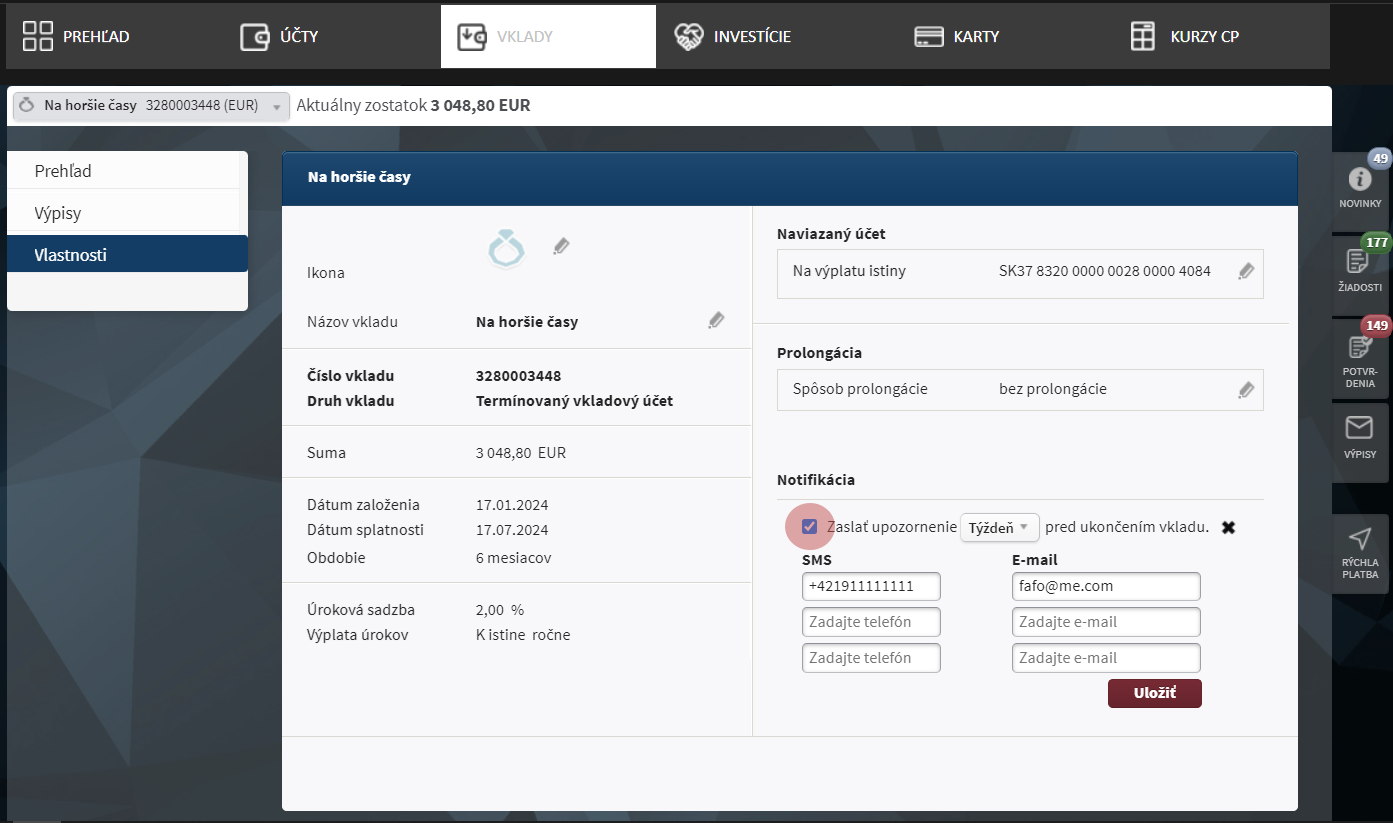This screenshot has width=1393, height=823.
Task: Open the Karty section
Action: (956, 35)
